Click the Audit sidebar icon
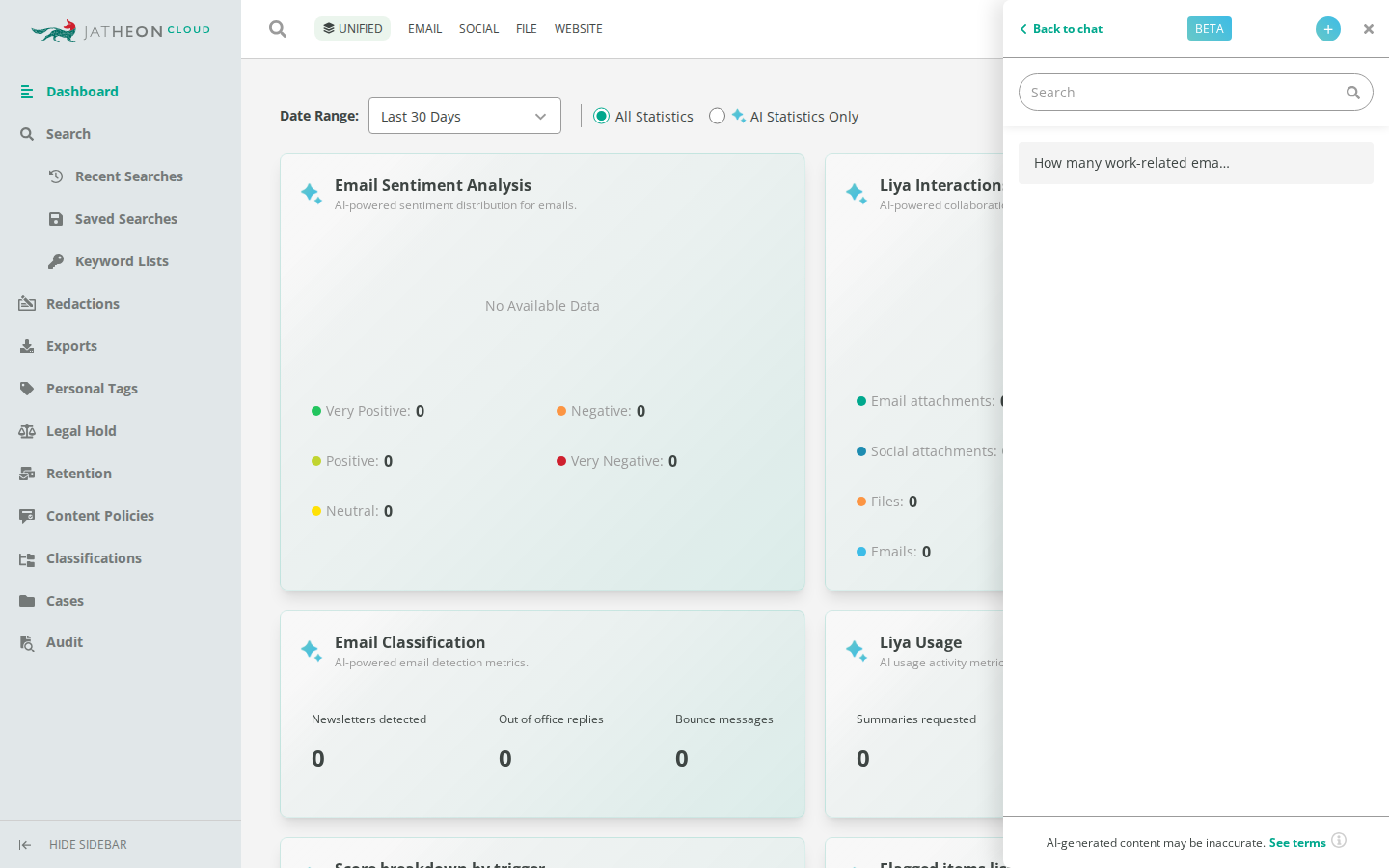 pyautogui.click(x=27, y=642)
